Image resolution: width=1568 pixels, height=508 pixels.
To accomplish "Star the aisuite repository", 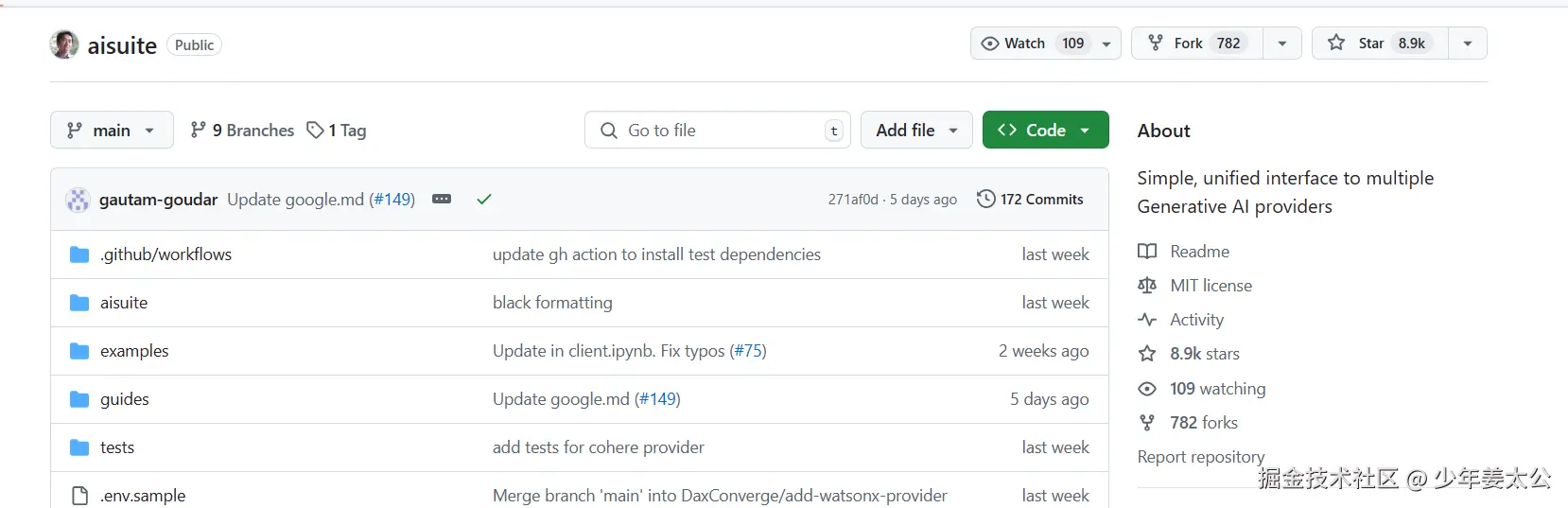I will point(1380,44).
